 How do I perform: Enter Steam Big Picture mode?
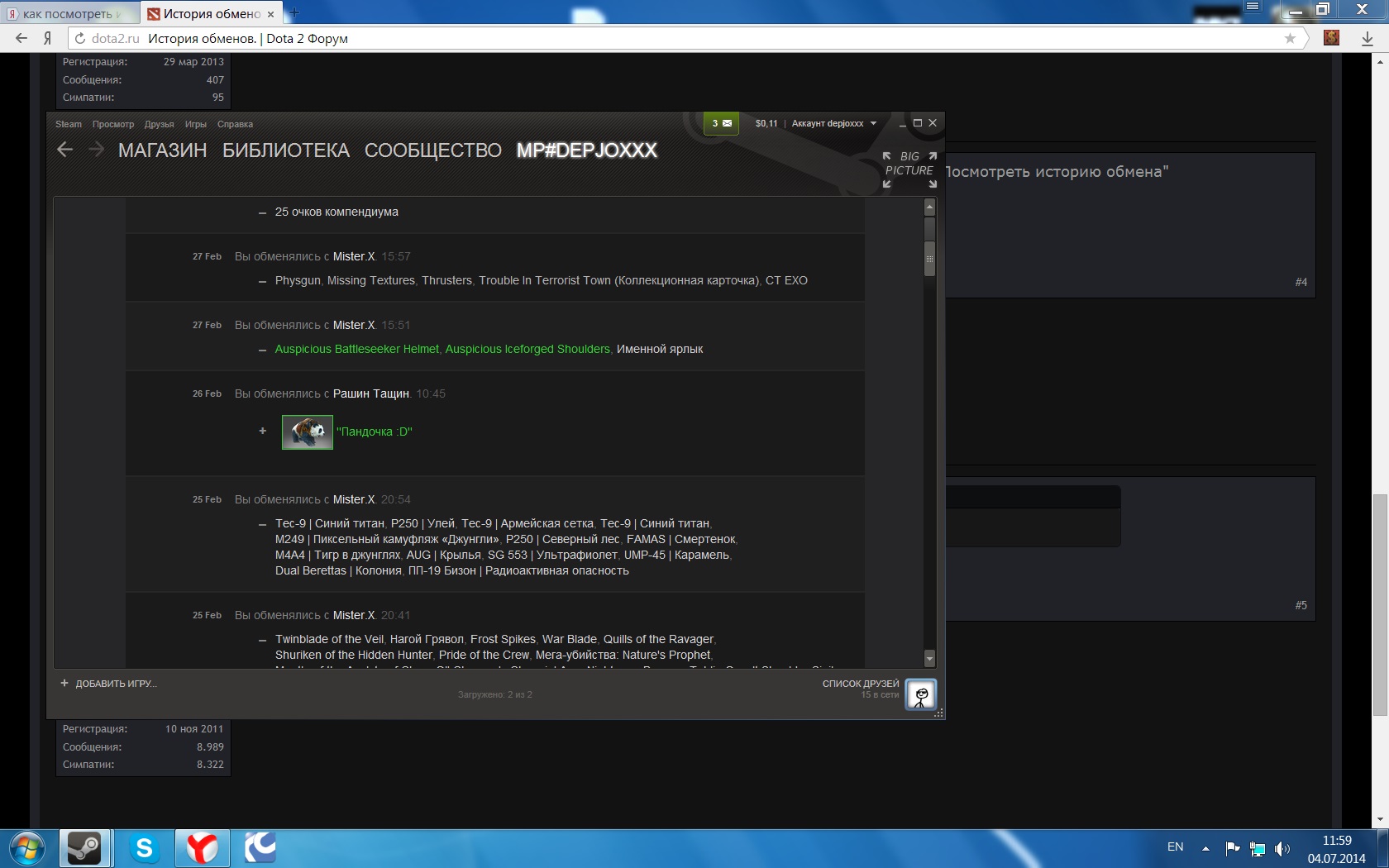pyautogui.click(x=909, y=169)
